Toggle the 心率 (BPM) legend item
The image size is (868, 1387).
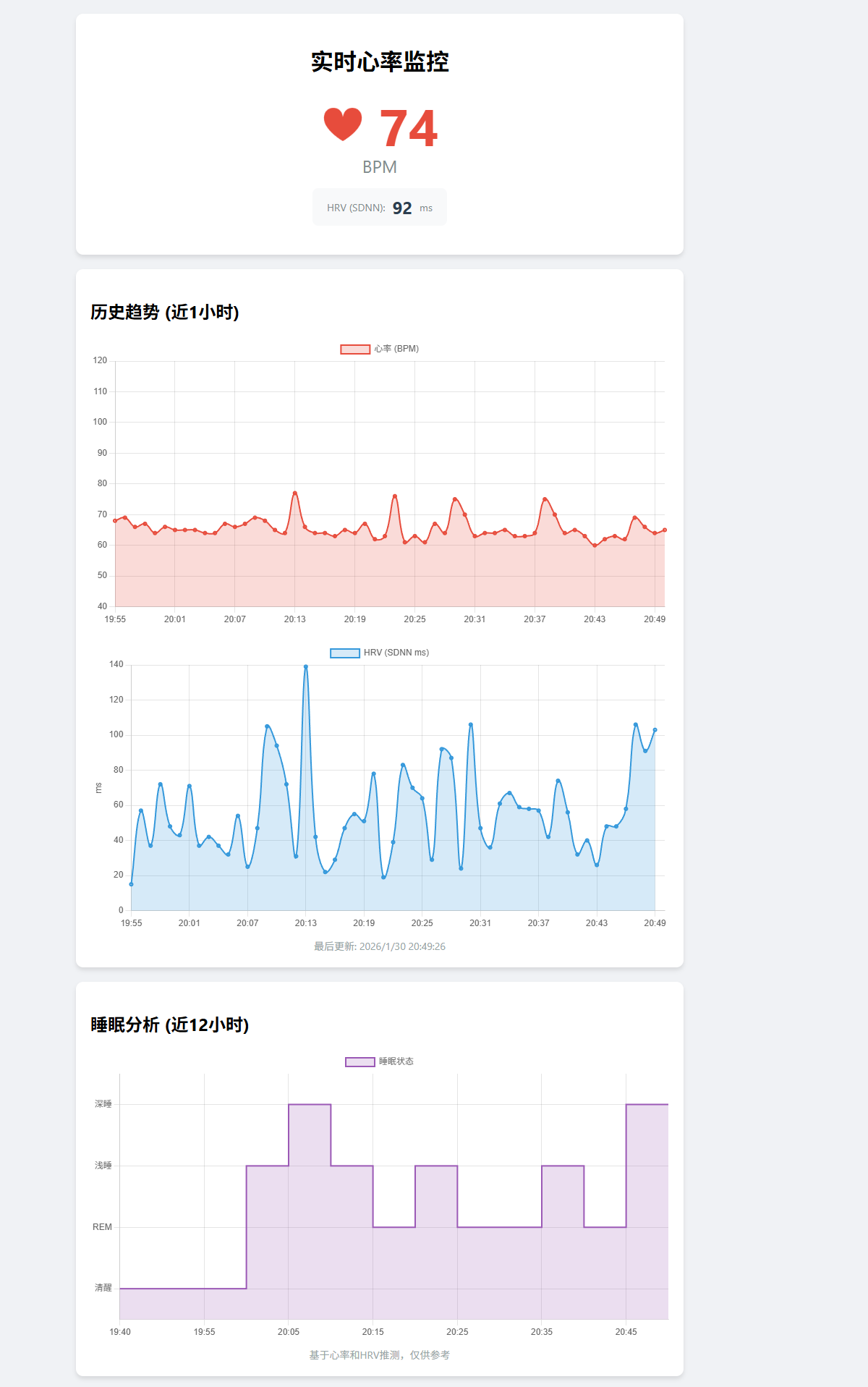click(x=380, y=349)
